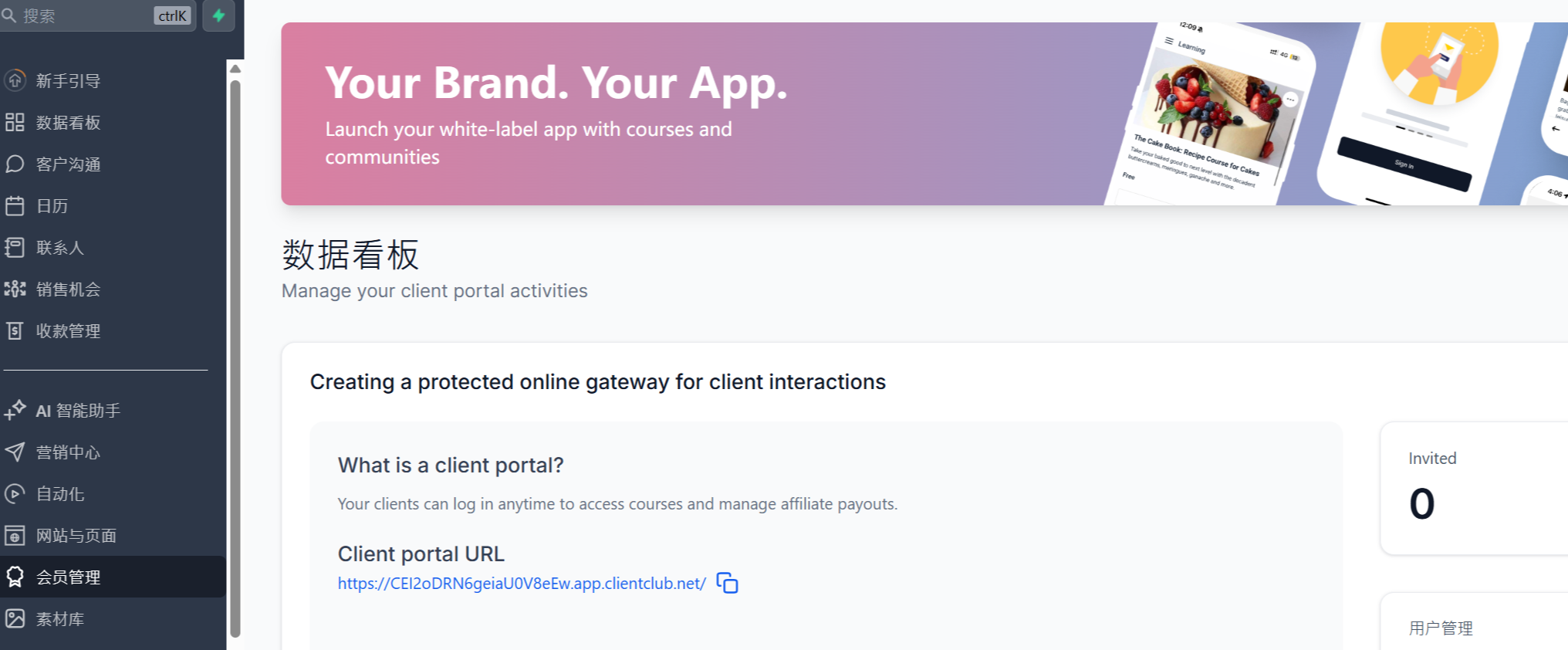Screen dimensions: 1568x650
Task: Open the clientclub.net portal link
Action: [x=522, y=584]
